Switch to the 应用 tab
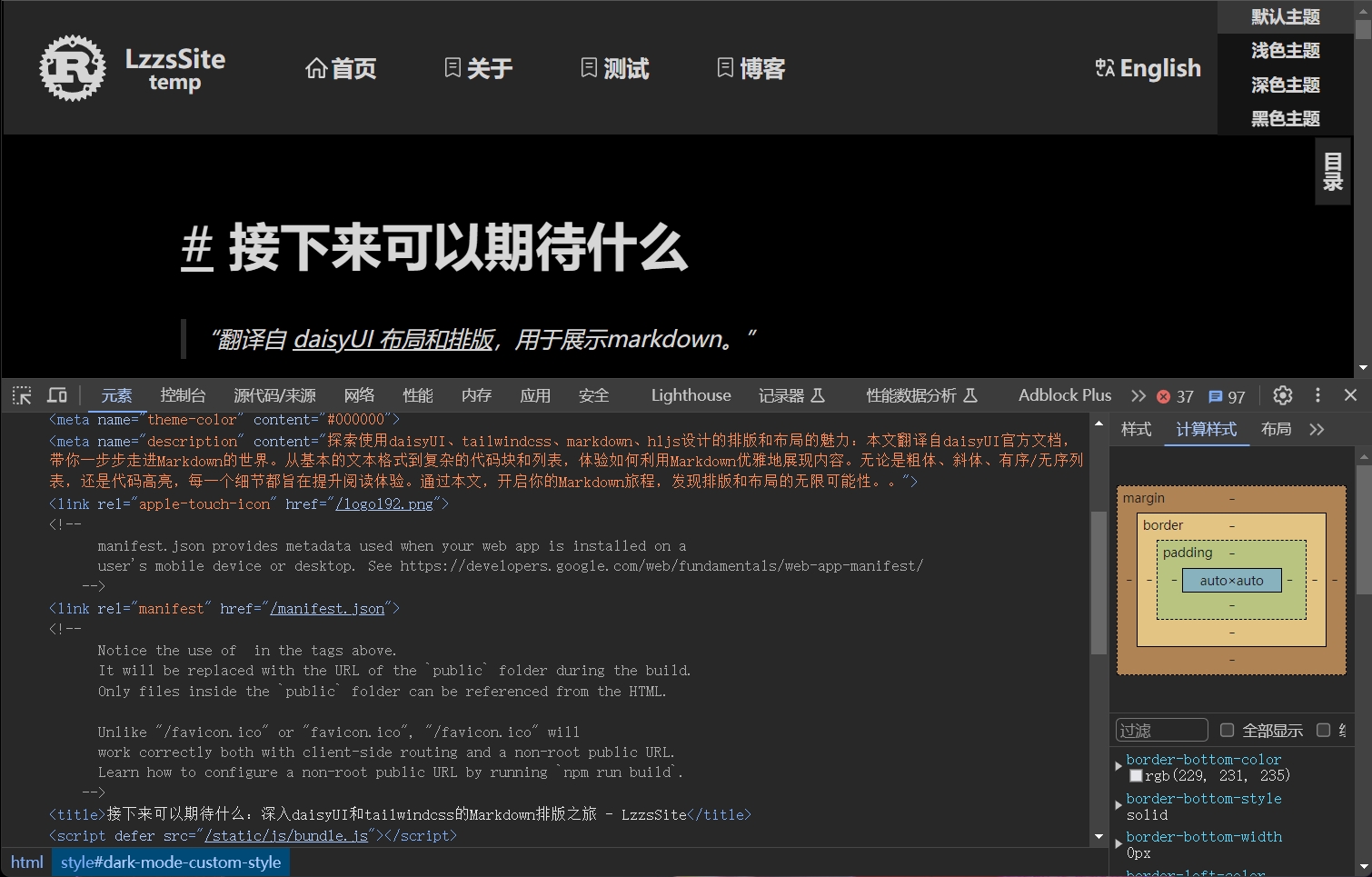The width and height of the screenshot is (1372, 877). tap(535, 395)
